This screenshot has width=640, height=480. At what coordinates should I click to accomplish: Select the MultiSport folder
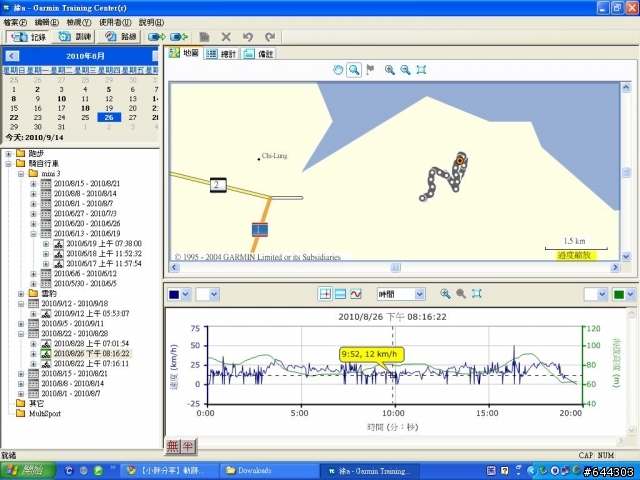click(44, 413)
